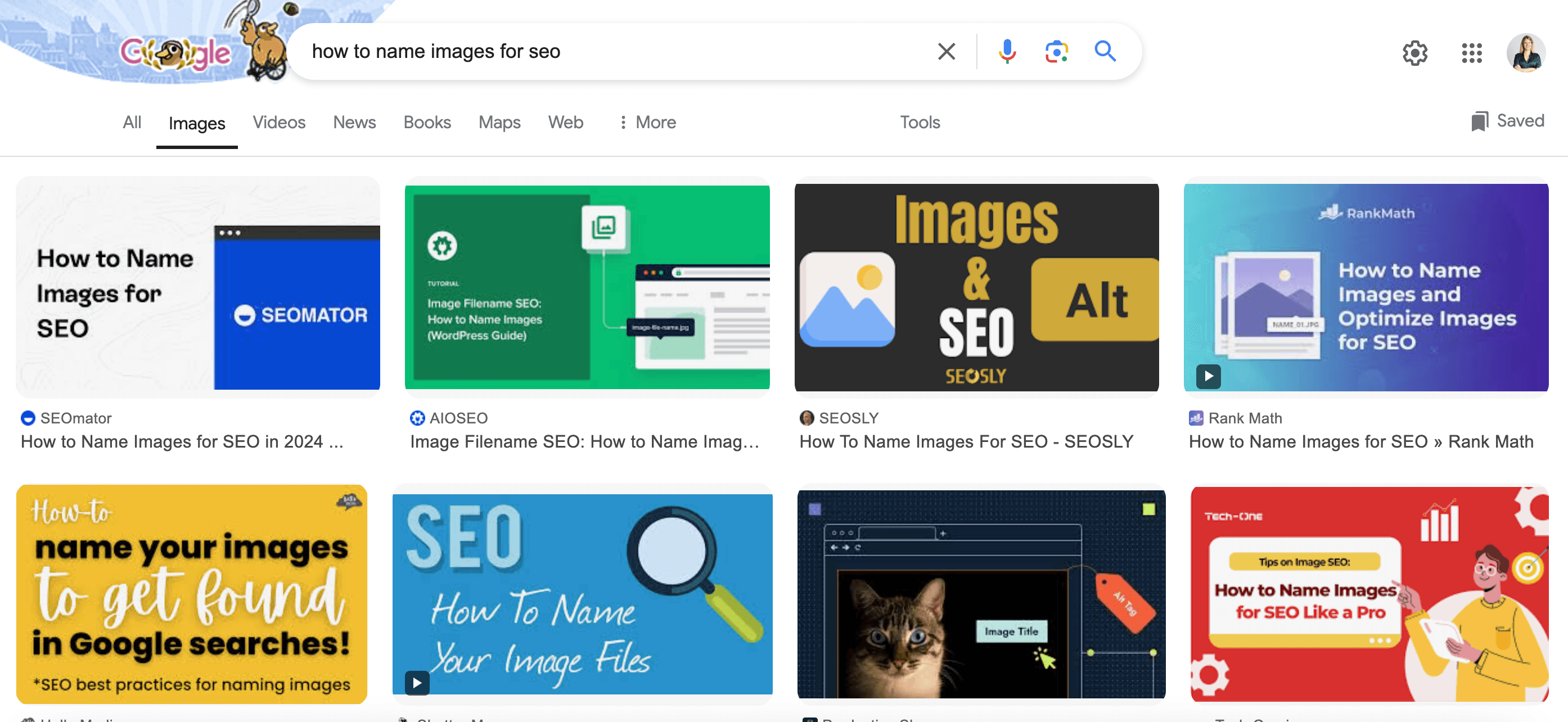Select the Images tab
1568x722 pixels.
tap(196, 122)
